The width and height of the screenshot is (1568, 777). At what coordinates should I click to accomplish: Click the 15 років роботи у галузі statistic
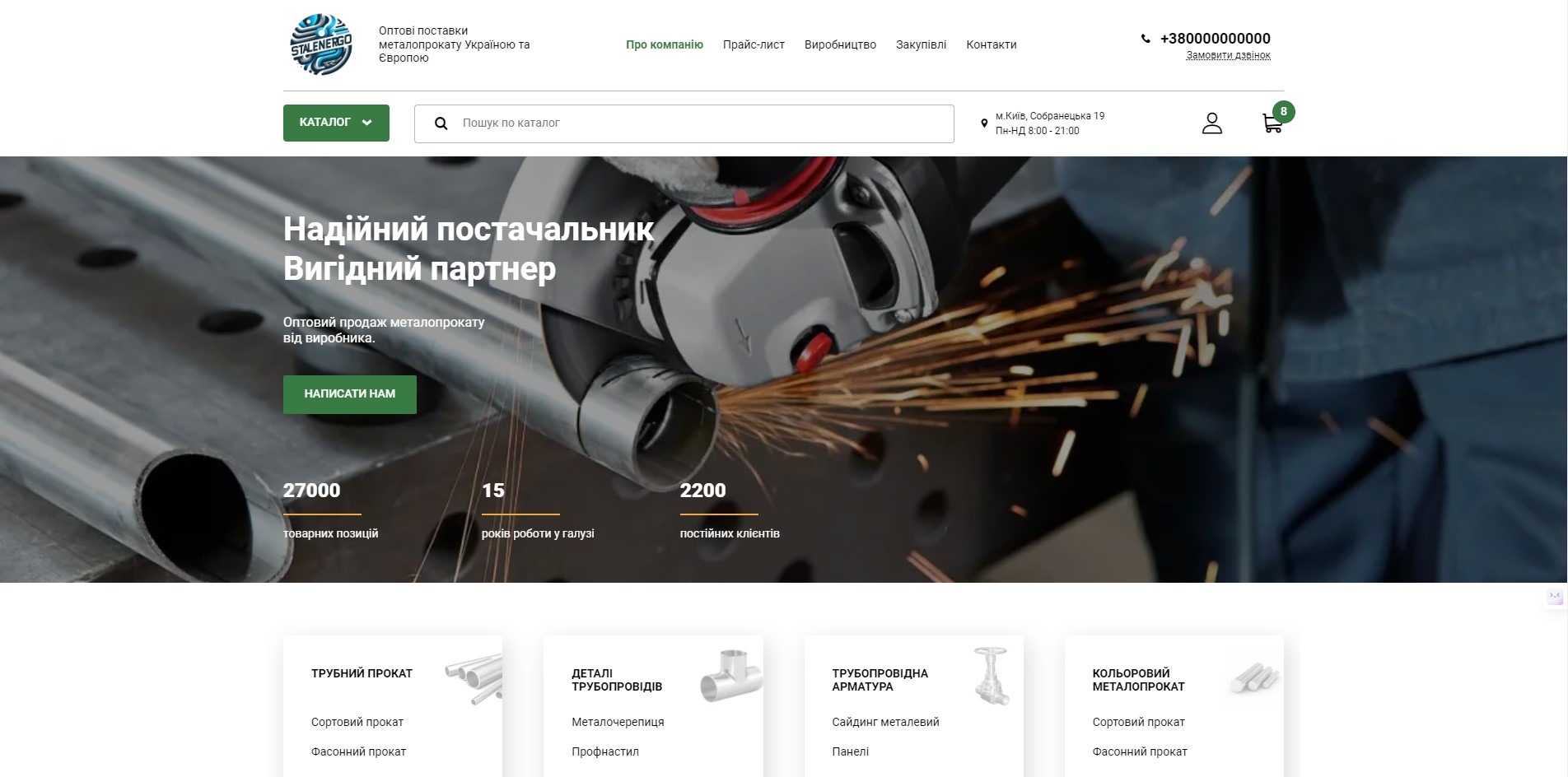tap(538, 510)
